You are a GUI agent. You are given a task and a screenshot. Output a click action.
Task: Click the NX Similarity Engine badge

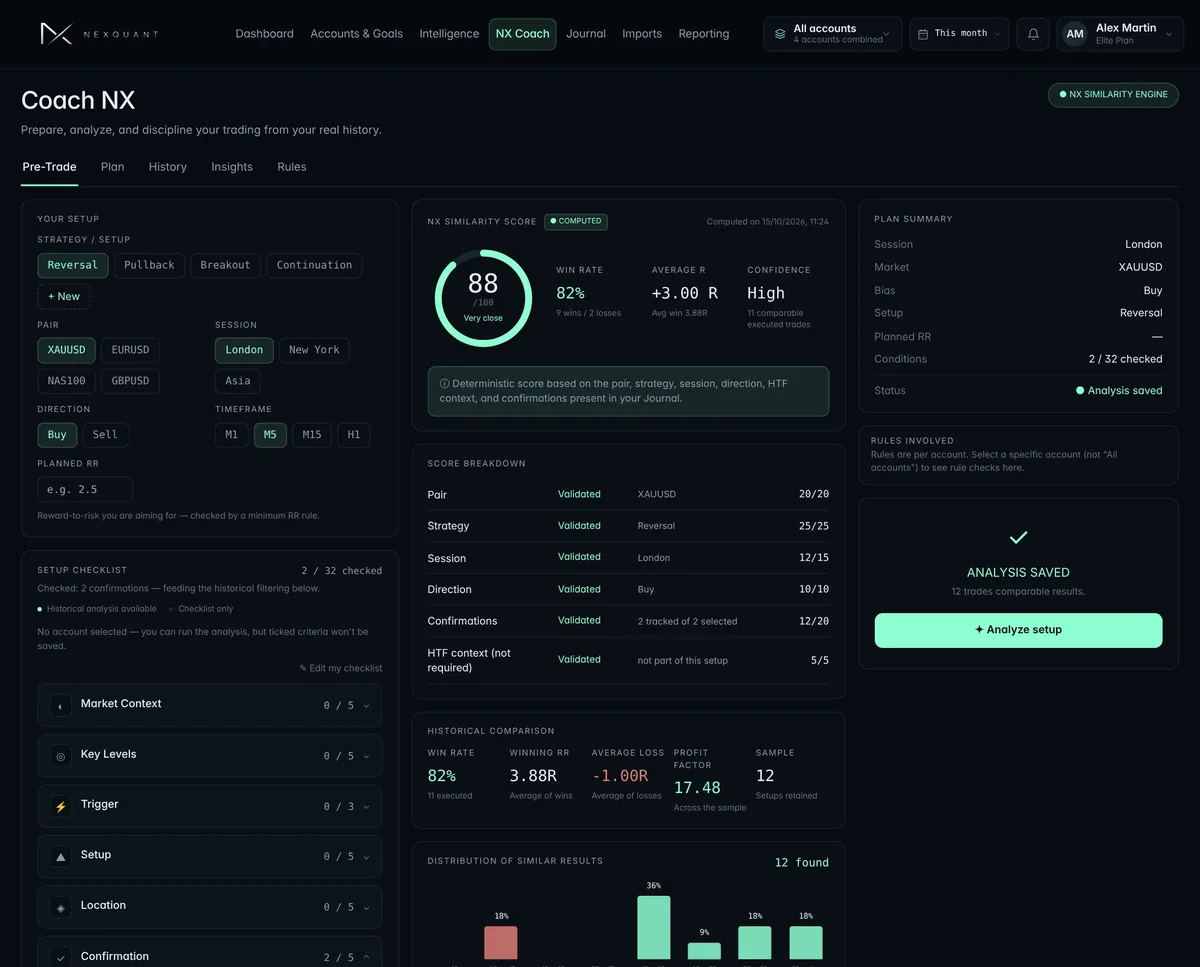coord(1113,95)
